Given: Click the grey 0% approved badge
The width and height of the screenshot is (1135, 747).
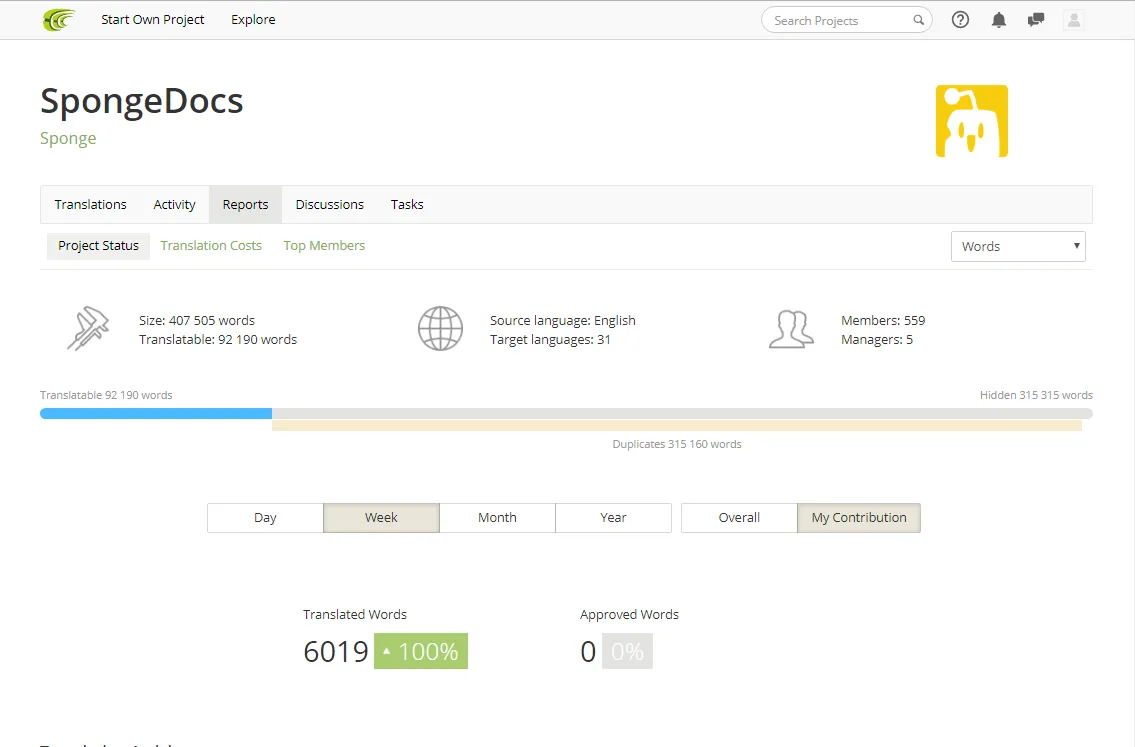Looking at the screenshot, I should (627, 651).
